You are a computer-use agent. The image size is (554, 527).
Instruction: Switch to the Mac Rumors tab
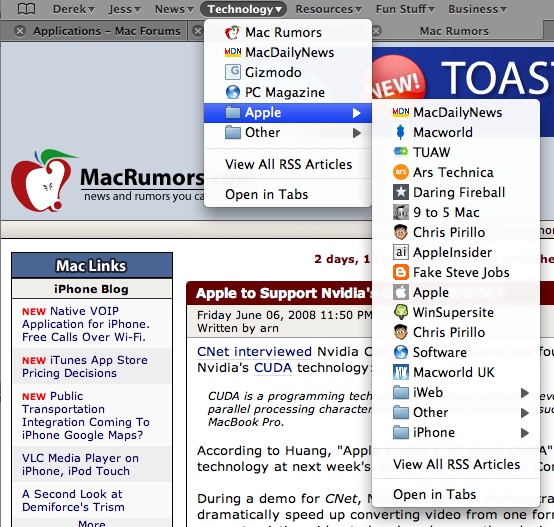click(x=454, y=31)
